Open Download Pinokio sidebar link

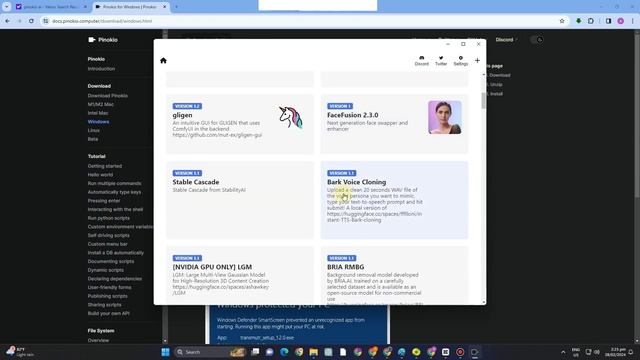click(107, 96)
